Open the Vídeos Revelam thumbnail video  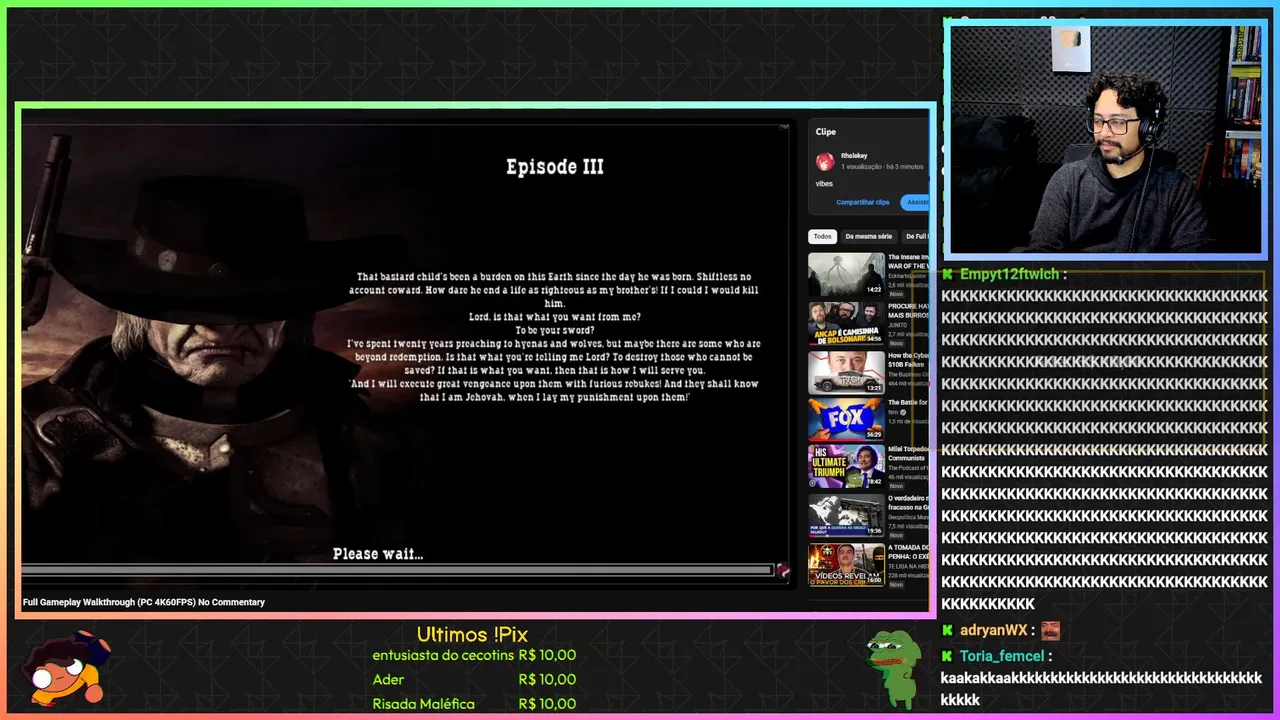click(x=846, y=565)
